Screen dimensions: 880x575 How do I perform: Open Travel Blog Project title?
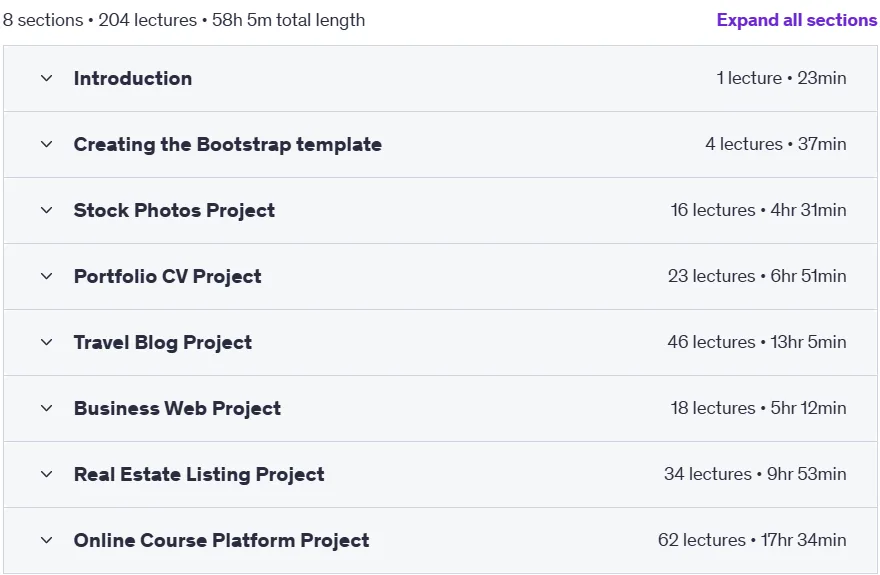click(163, 343)
